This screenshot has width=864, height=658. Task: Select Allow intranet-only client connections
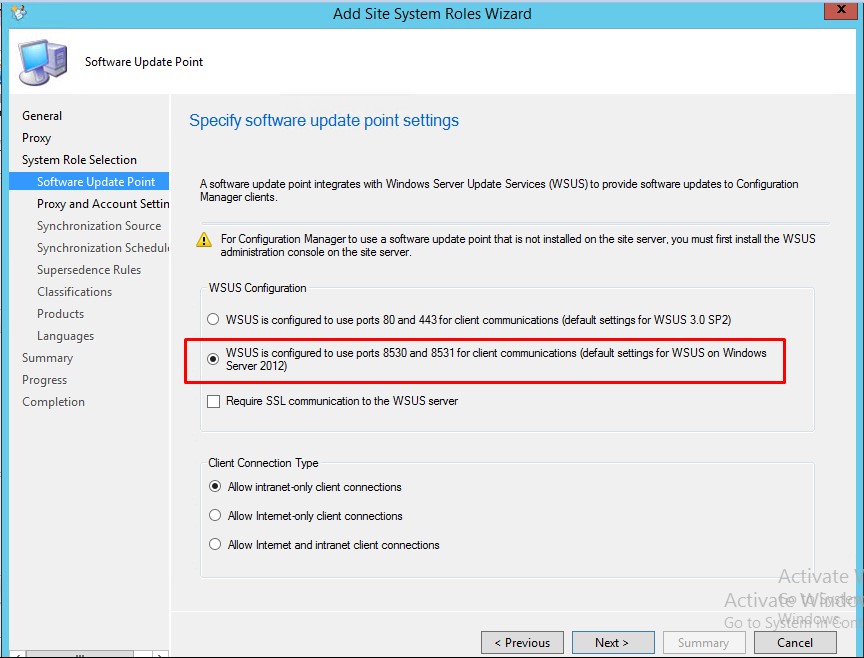coord(215,487)
